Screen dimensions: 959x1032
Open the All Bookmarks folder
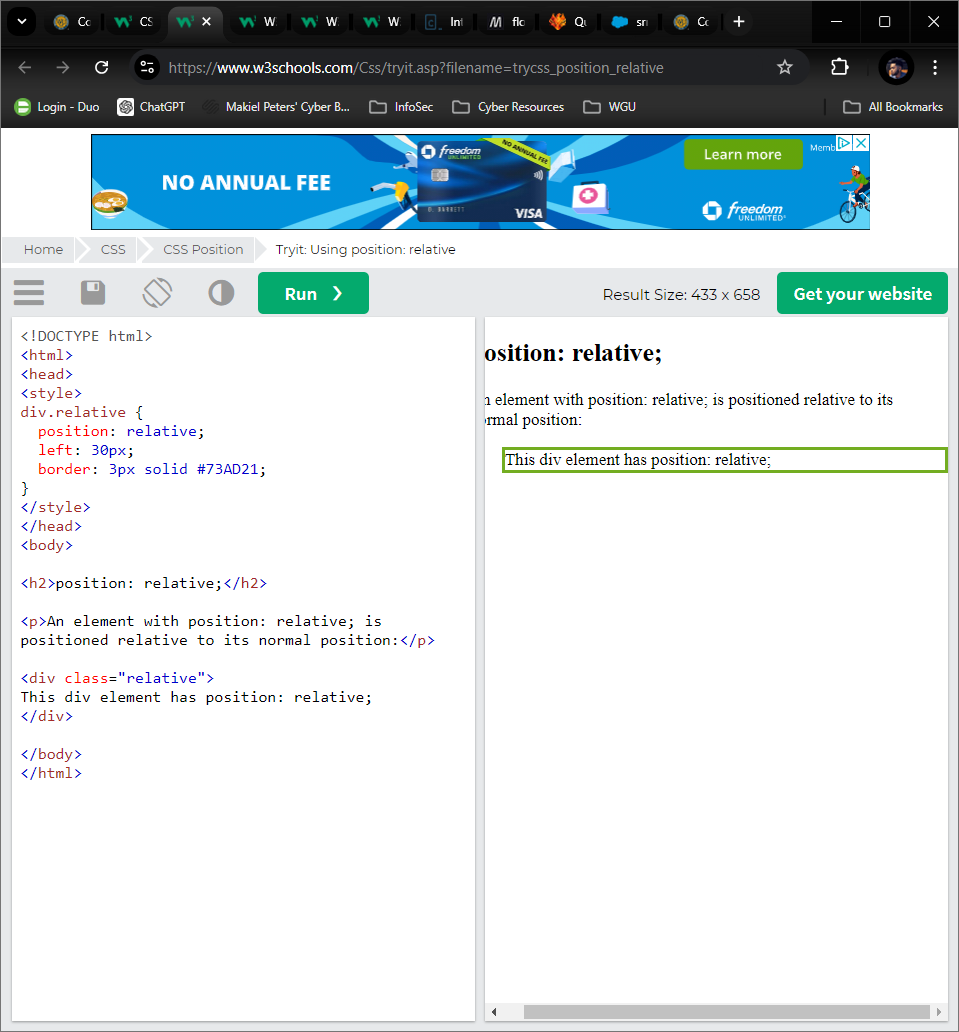(893, 107)
